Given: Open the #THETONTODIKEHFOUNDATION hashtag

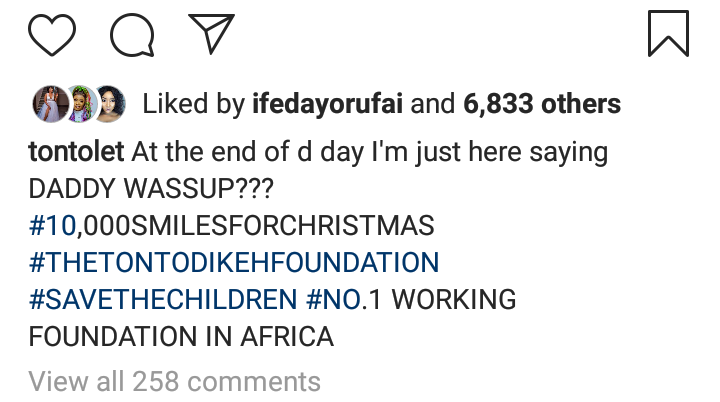Looking at the screenshot, I should click(234, 263).
